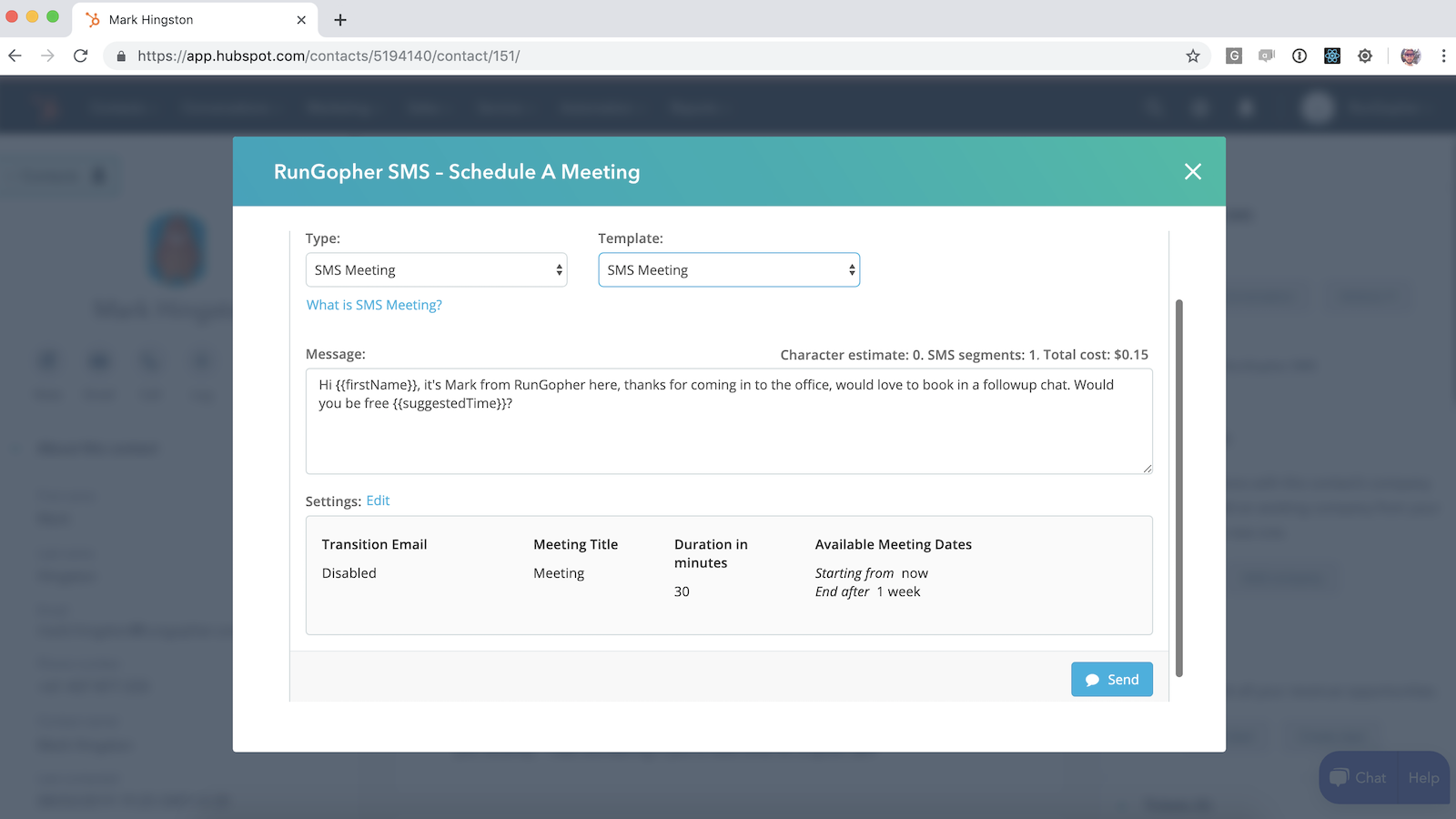Open the Chrome three-dot menu
Viewport: 1456px width, 819px height.
[1443, 56]
